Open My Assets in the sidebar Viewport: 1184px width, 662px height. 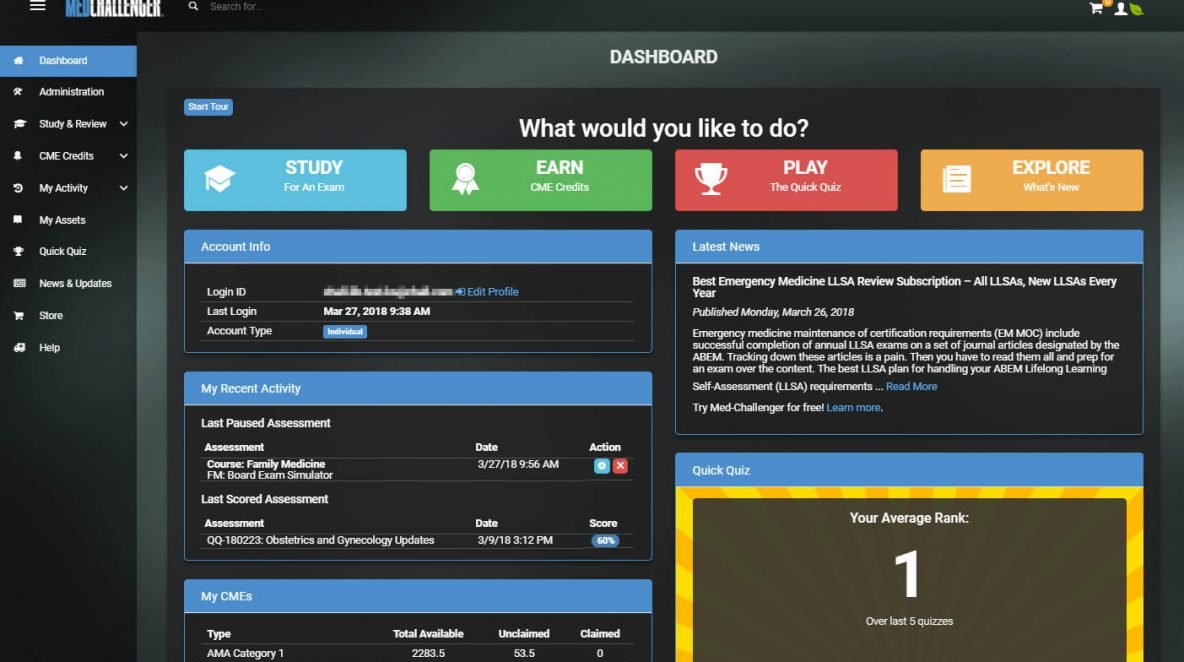click(68, 220)
